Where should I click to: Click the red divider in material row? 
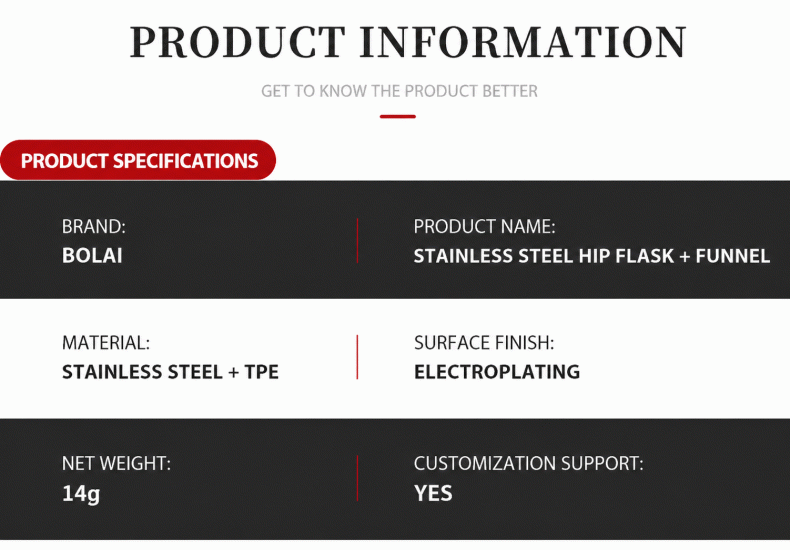(x=357, y=357)
